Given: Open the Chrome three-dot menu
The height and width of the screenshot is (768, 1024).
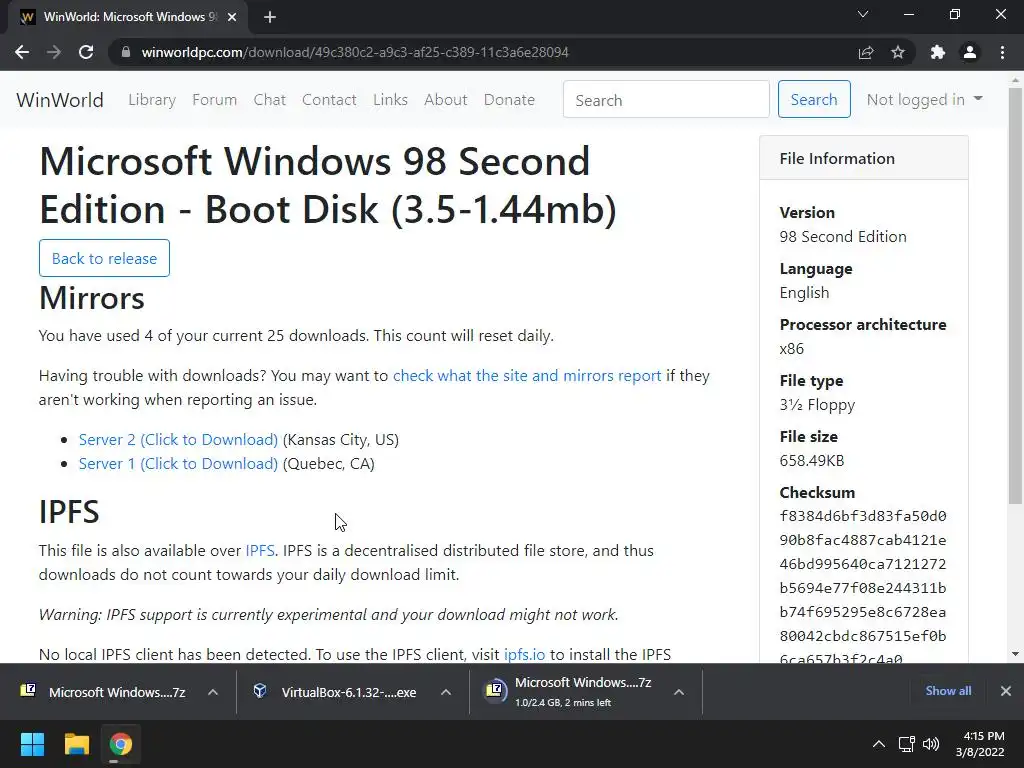Looking at the screenshot, I should pyautogui.click(x=1002, y=52).
